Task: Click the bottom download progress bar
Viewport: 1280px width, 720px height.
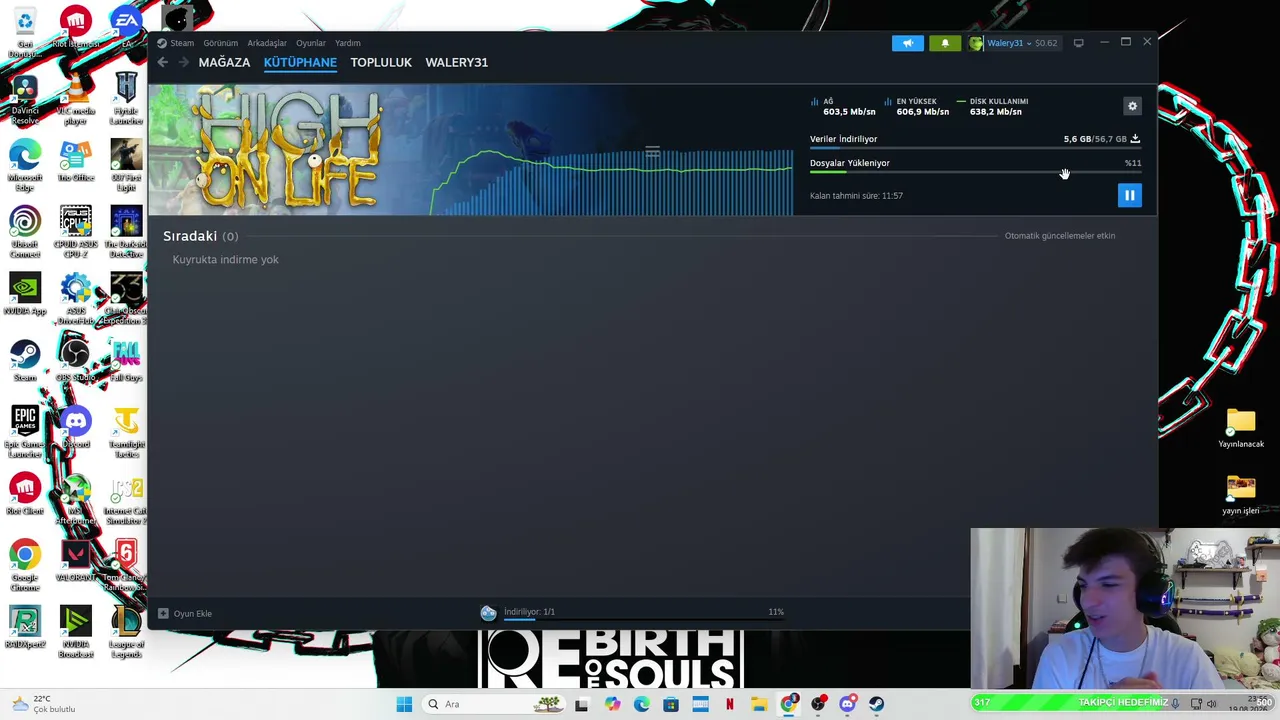Action: pyautogui.click(x=644, y=619)
